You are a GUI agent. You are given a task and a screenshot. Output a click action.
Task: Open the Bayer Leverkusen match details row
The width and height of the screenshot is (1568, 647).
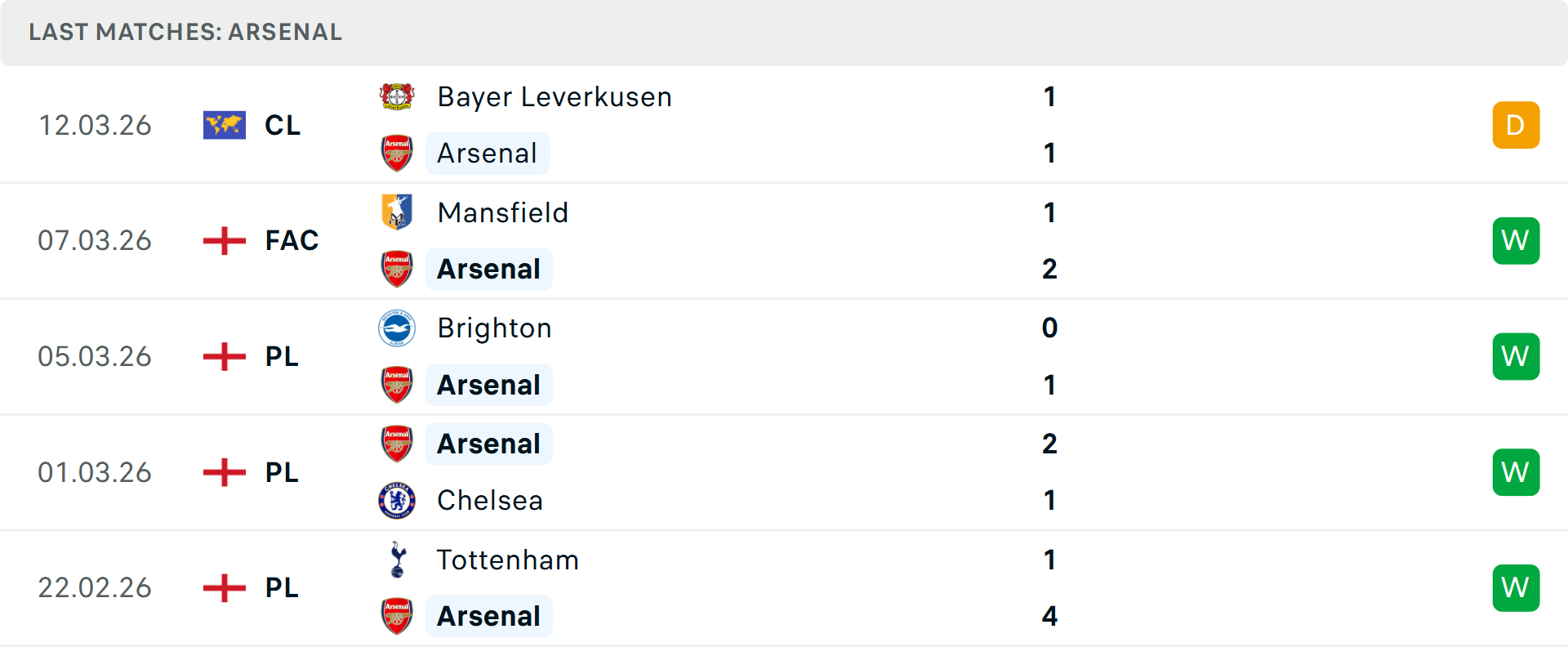(817, 125)
